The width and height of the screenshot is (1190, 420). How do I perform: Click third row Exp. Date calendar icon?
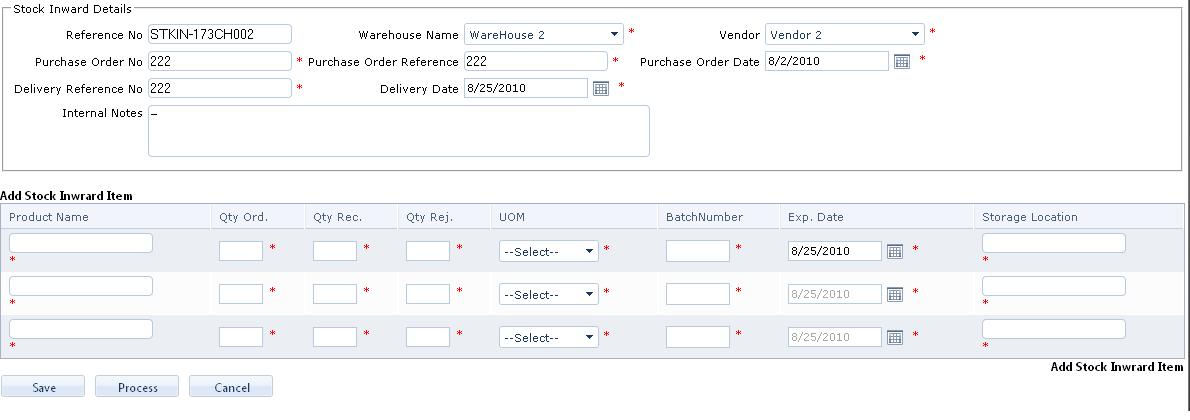(895, 337)
